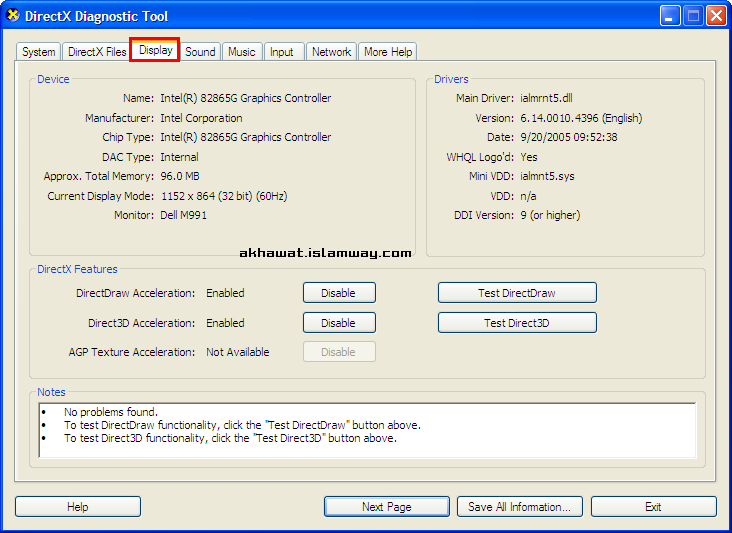
Task: Click the 'Drivers' group label
Action: (x=451, y=79)
